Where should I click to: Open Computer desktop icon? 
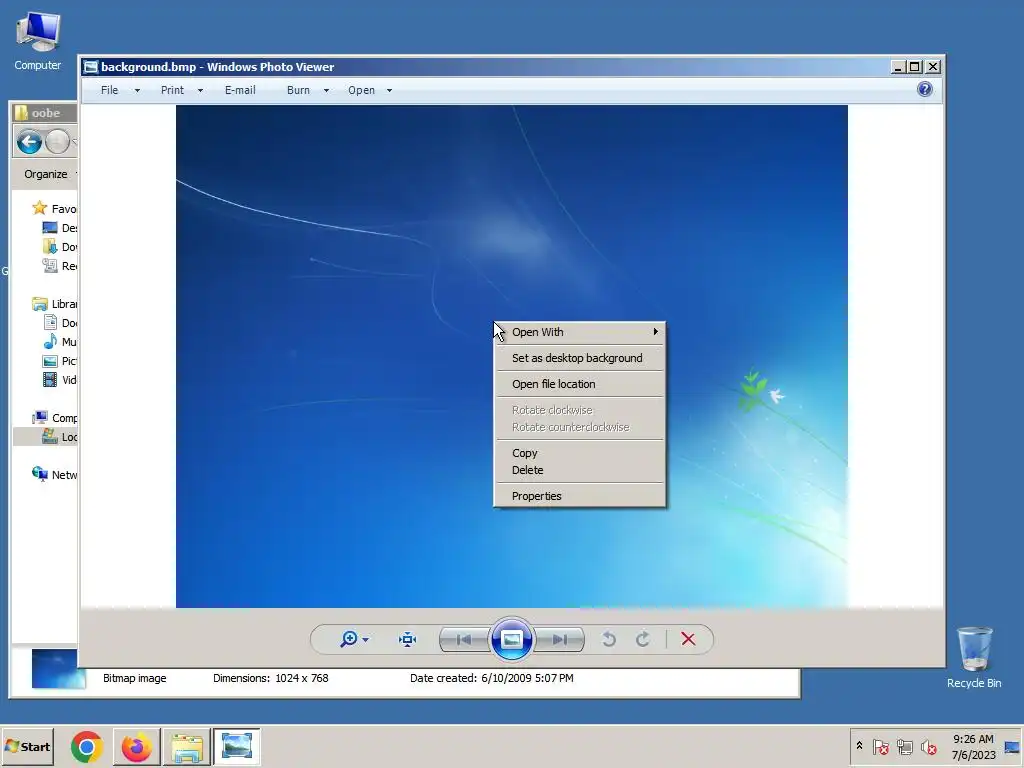[x=38, y=41]
